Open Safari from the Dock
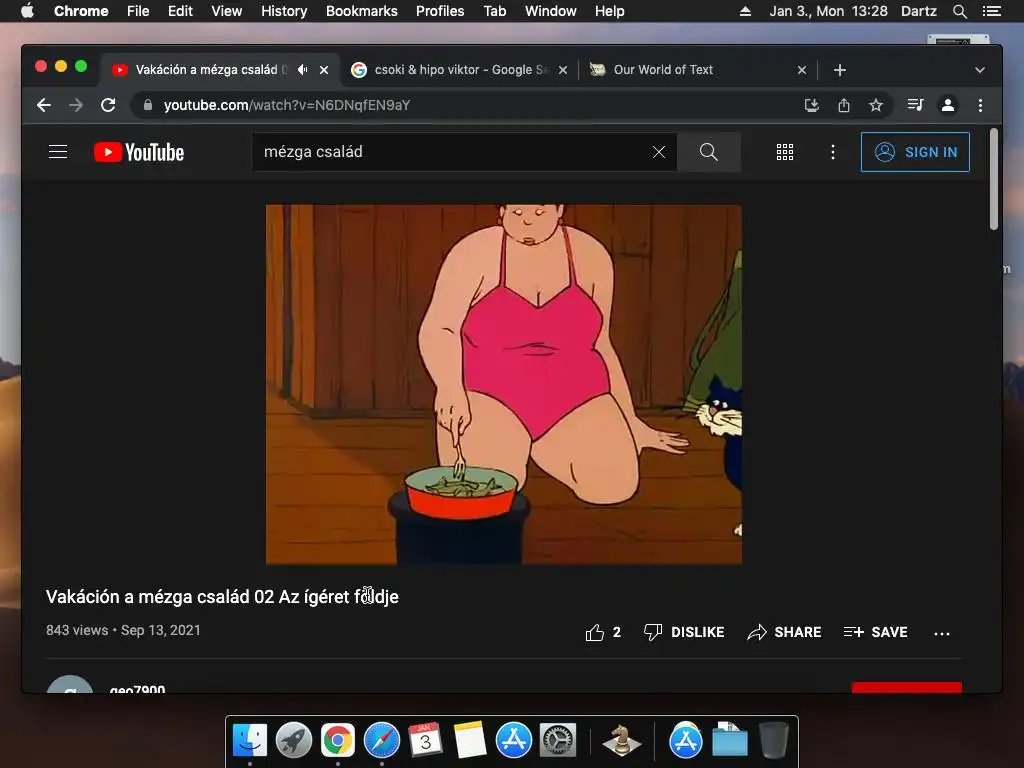Image resolution: width=1024 pixels, height=768 pixels. [x=381, y=741]
